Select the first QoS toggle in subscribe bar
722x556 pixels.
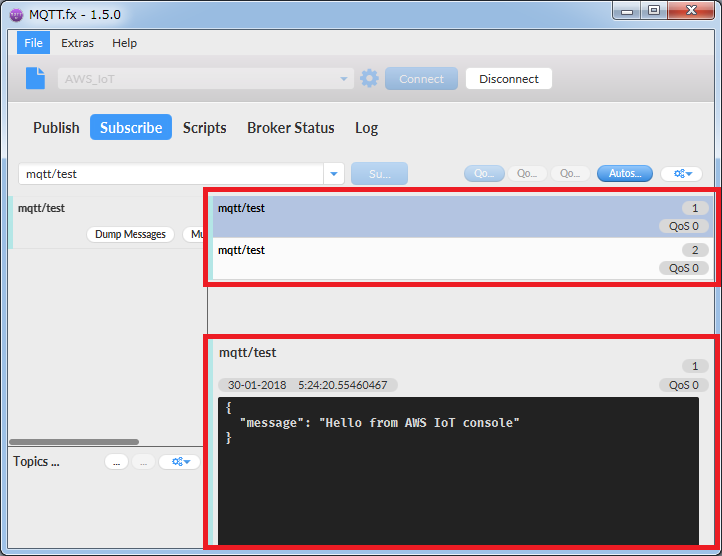pos(484,174)
